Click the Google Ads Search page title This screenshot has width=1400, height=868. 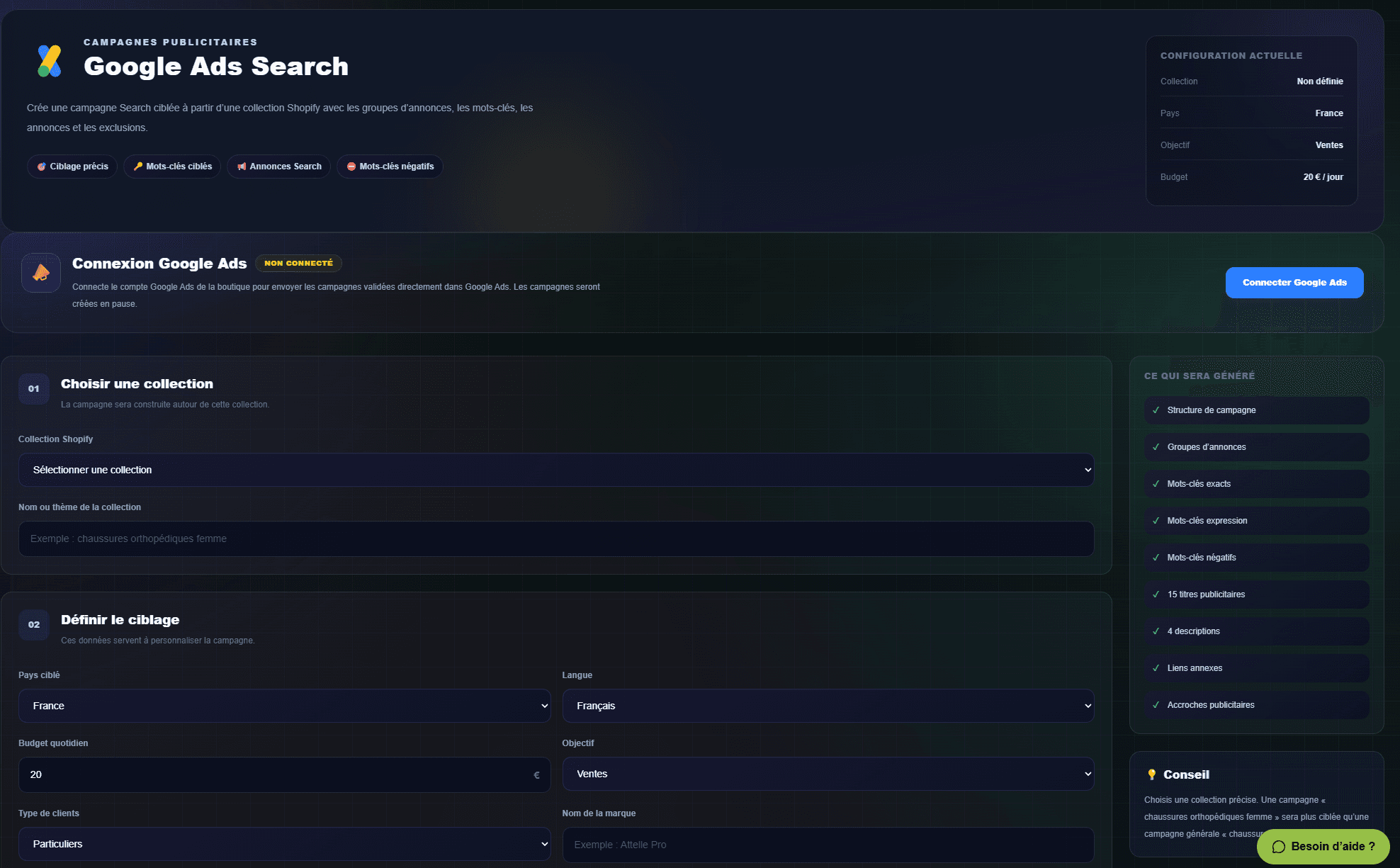pos(216,67)
